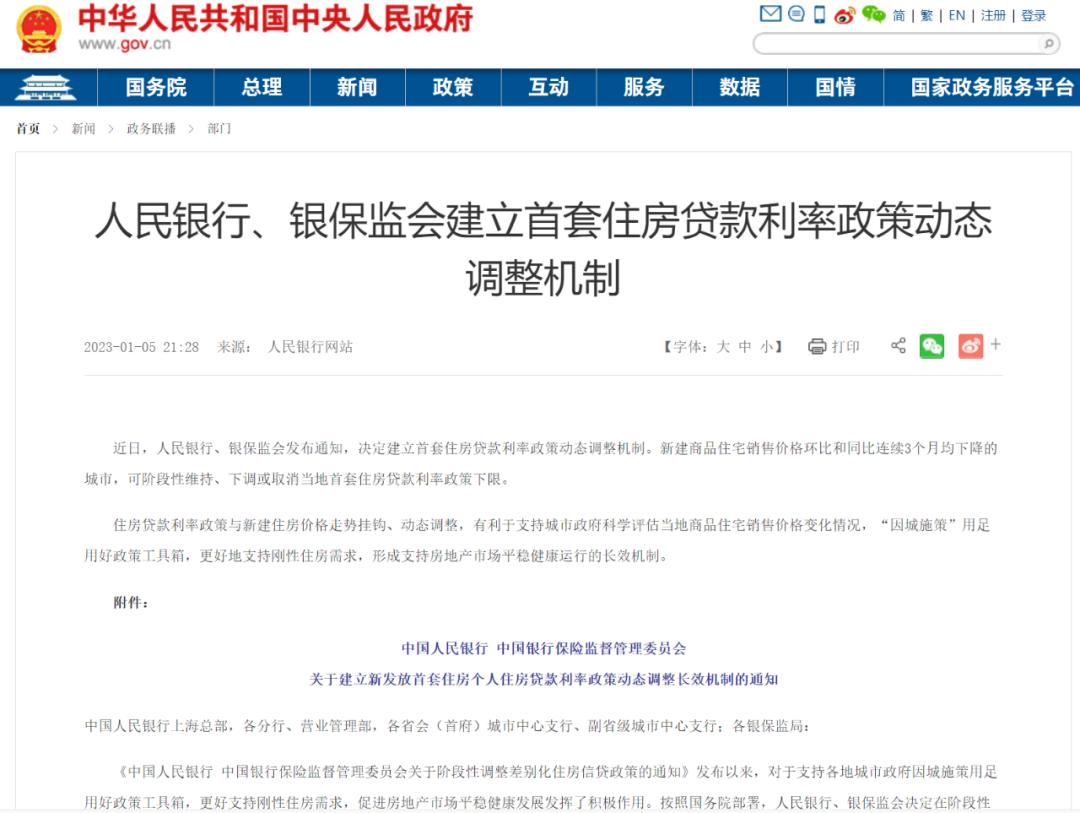Open the 政策 item in the navigation bar
The width and height of the screenshot is (1080, 813).
[453, 88]
